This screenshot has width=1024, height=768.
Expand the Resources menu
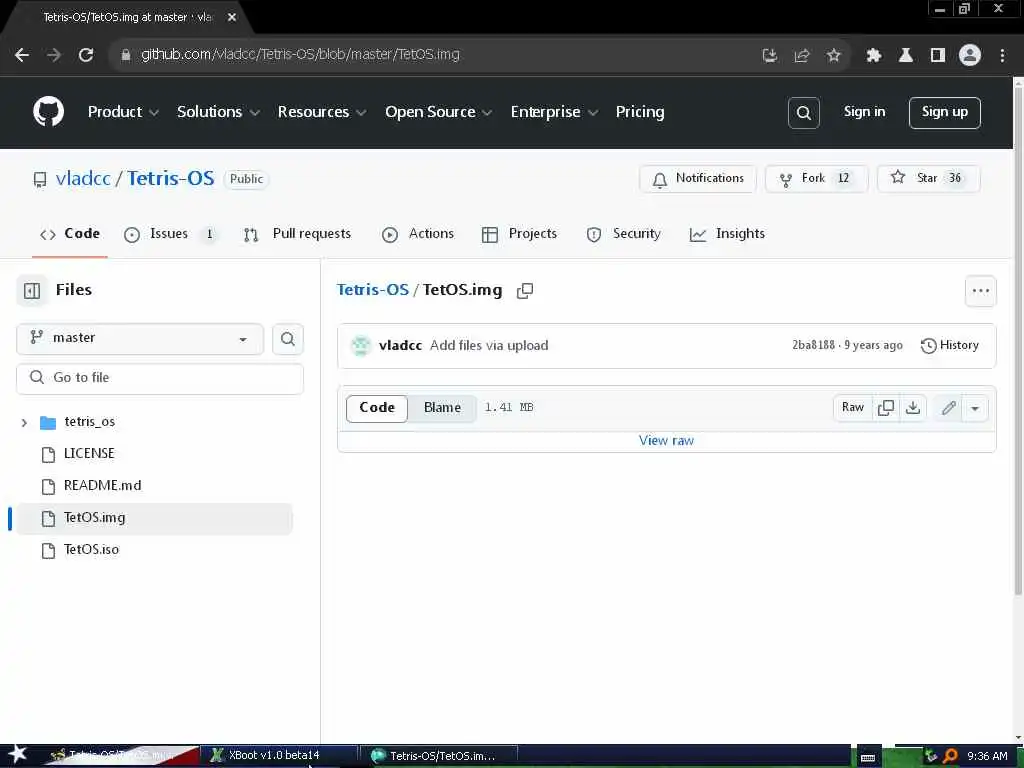[x=321, y=112]
